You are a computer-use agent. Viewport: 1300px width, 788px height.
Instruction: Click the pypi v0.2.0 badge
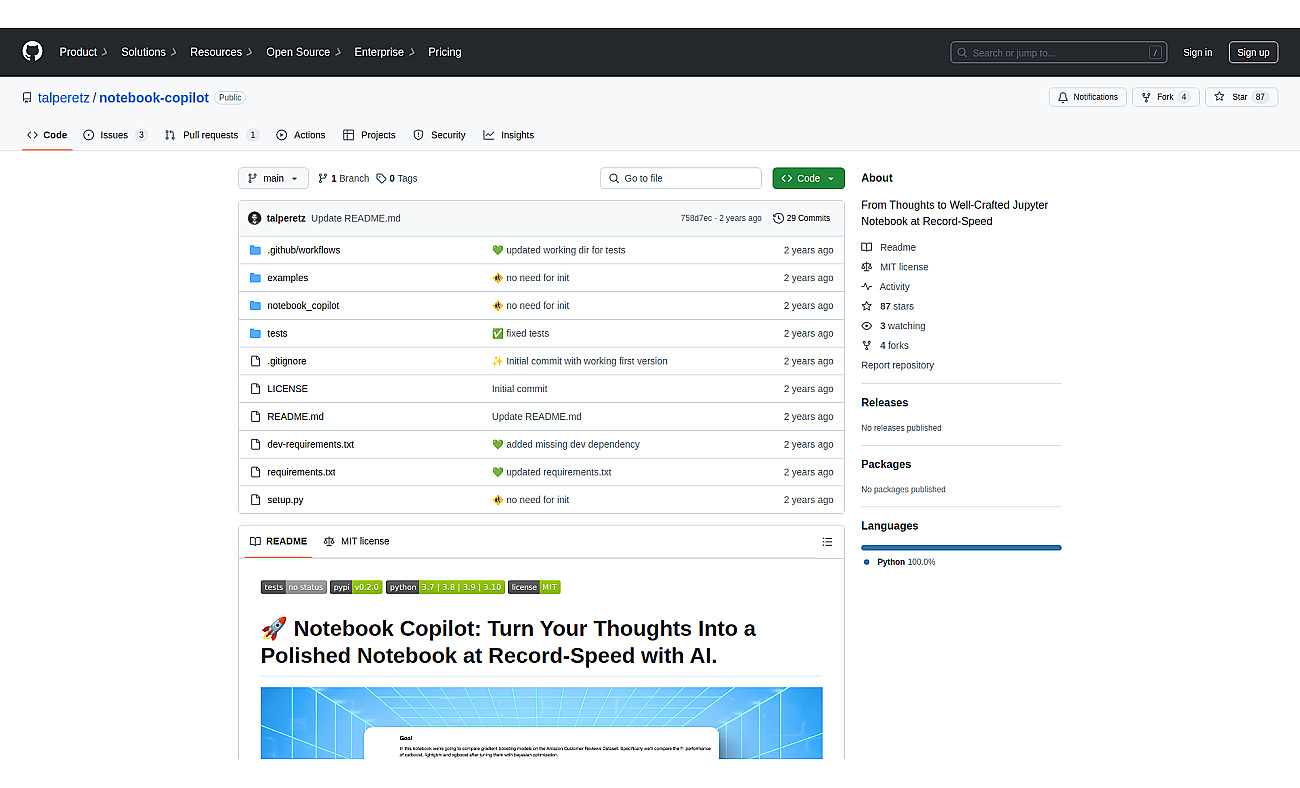point(356,587)
